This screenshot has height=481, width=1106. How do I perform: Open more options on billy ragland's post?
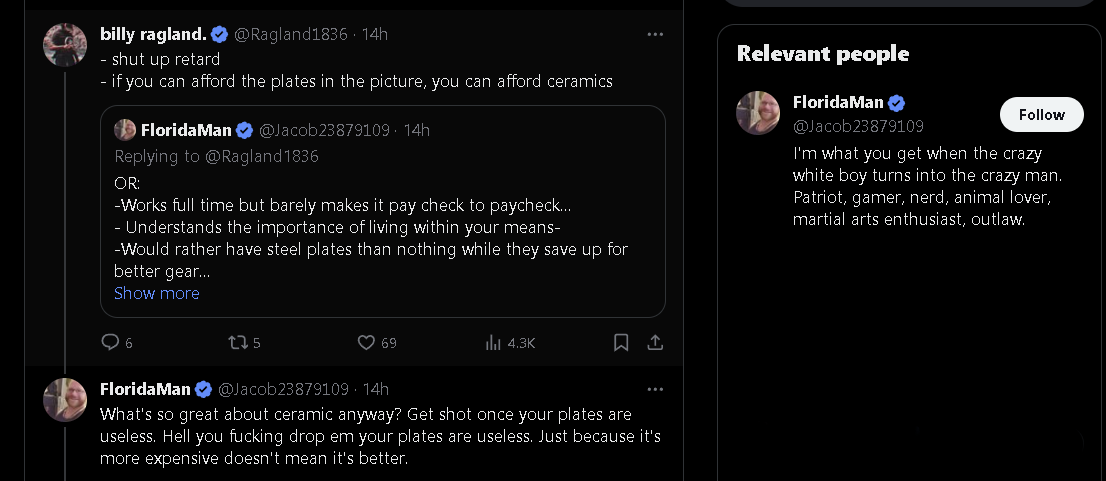point(655,34)
